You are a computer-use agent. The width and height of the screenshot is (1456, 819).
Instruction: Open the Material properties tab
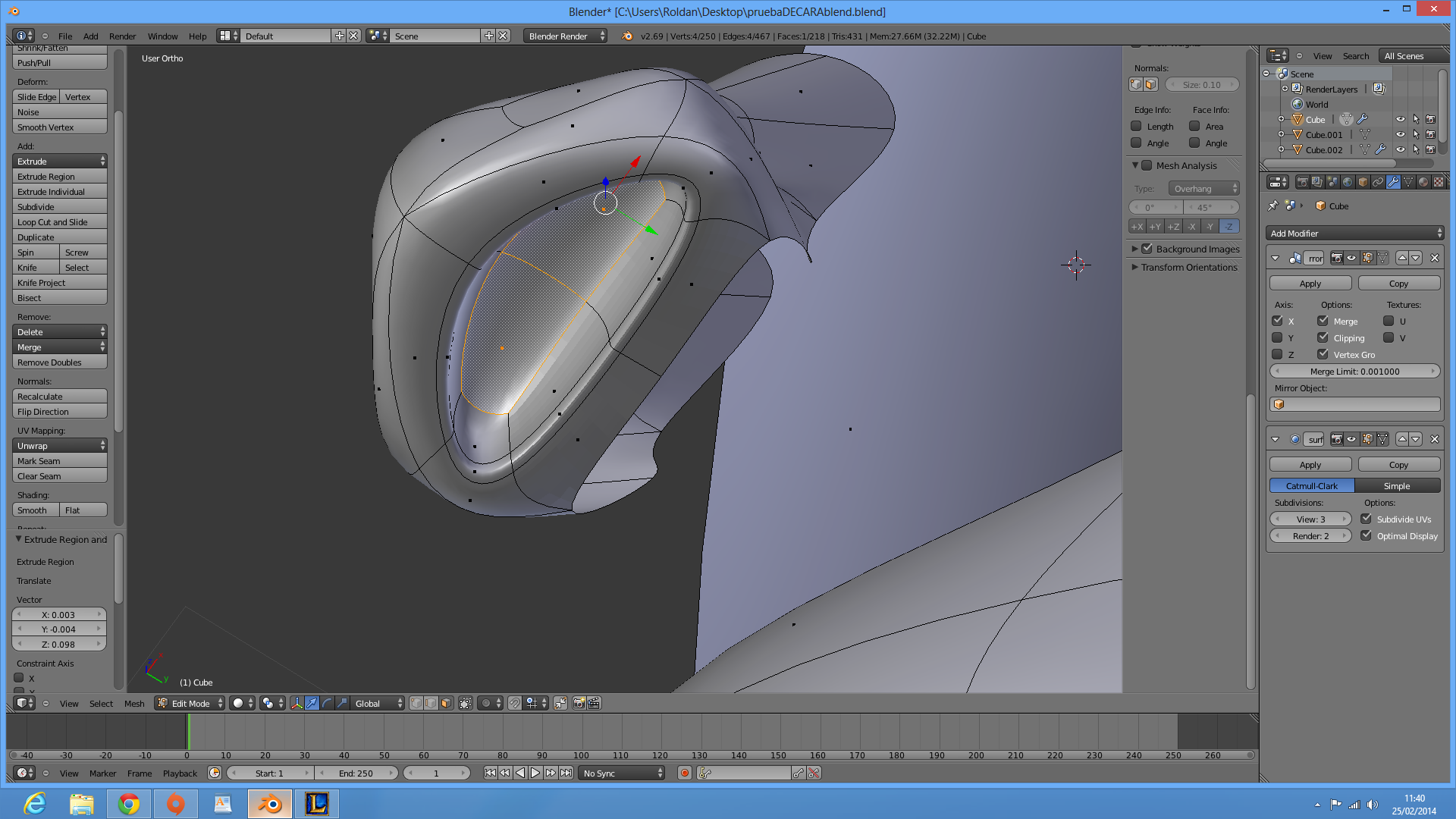(x=1423, y=182)
